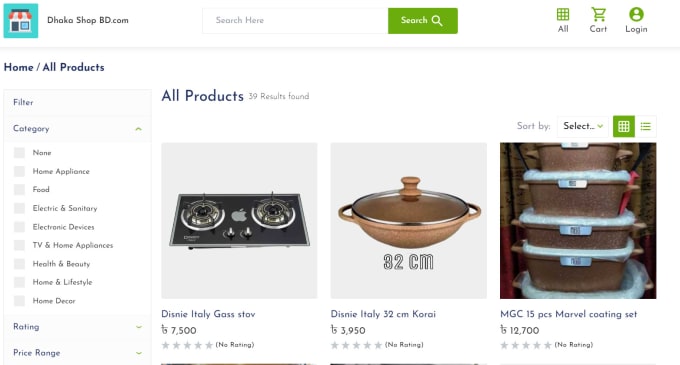
Task: Click the magnifier Search button
Action: tap(422, 20)
